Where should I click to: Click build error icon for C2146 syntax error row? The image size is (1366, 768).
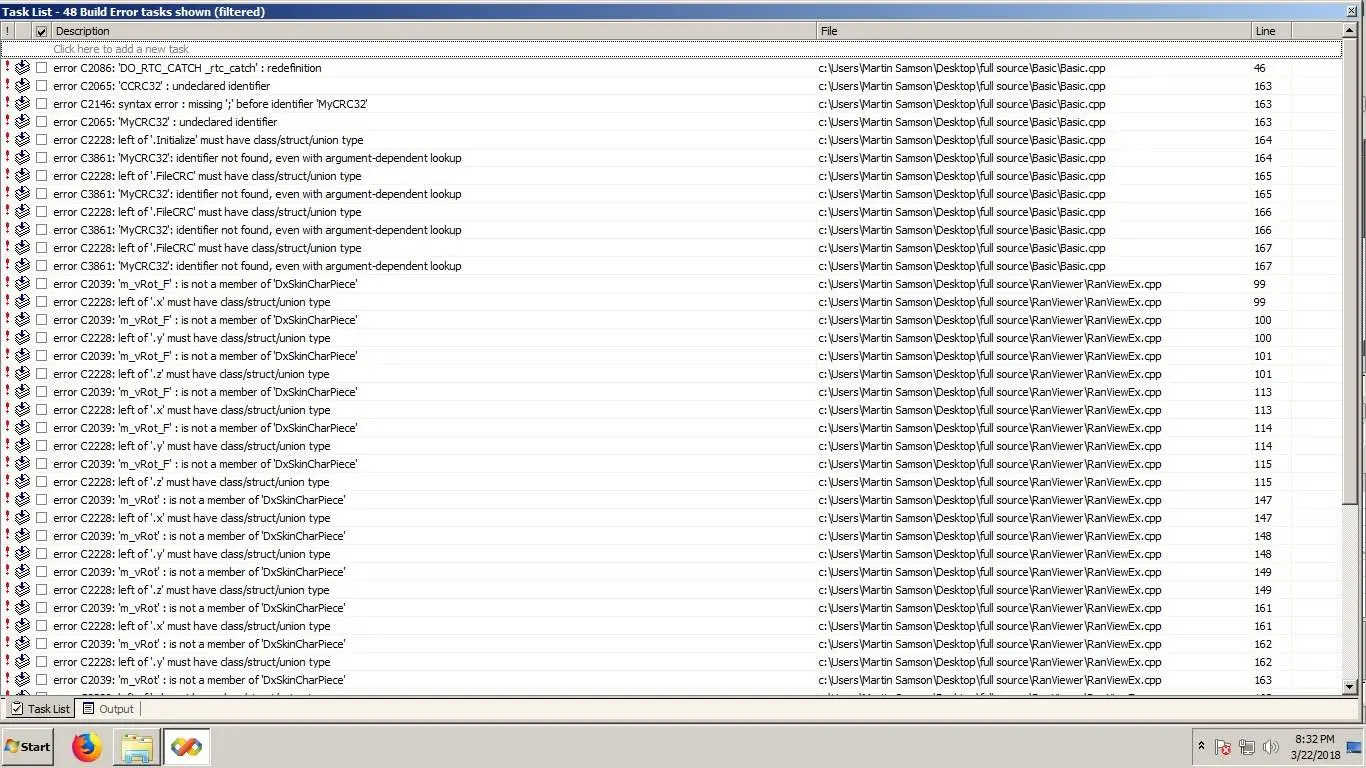point(22,104)
